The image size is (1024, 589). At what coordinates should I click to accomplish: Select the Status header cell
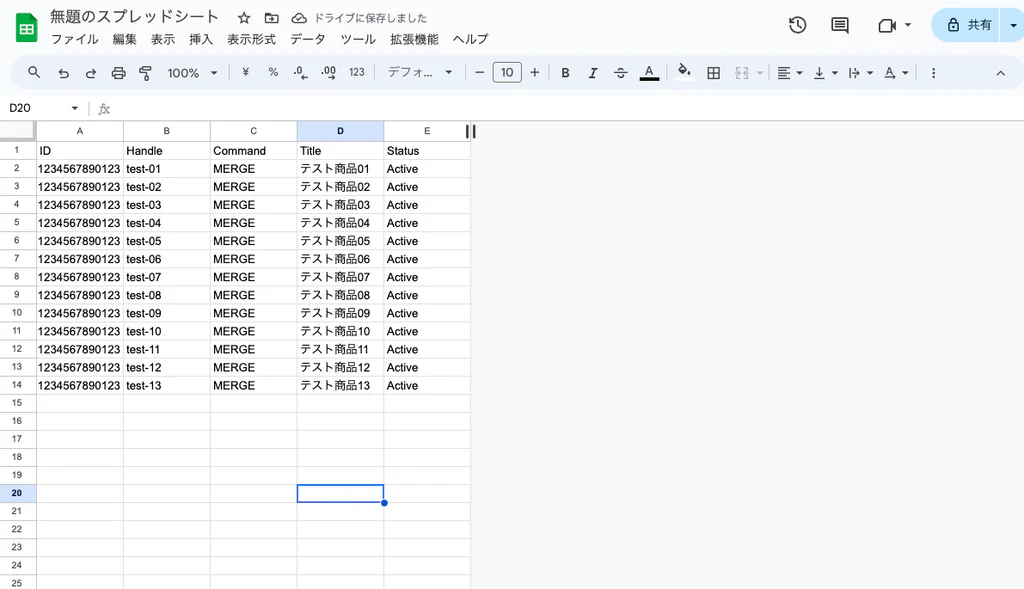pos(427,151)
